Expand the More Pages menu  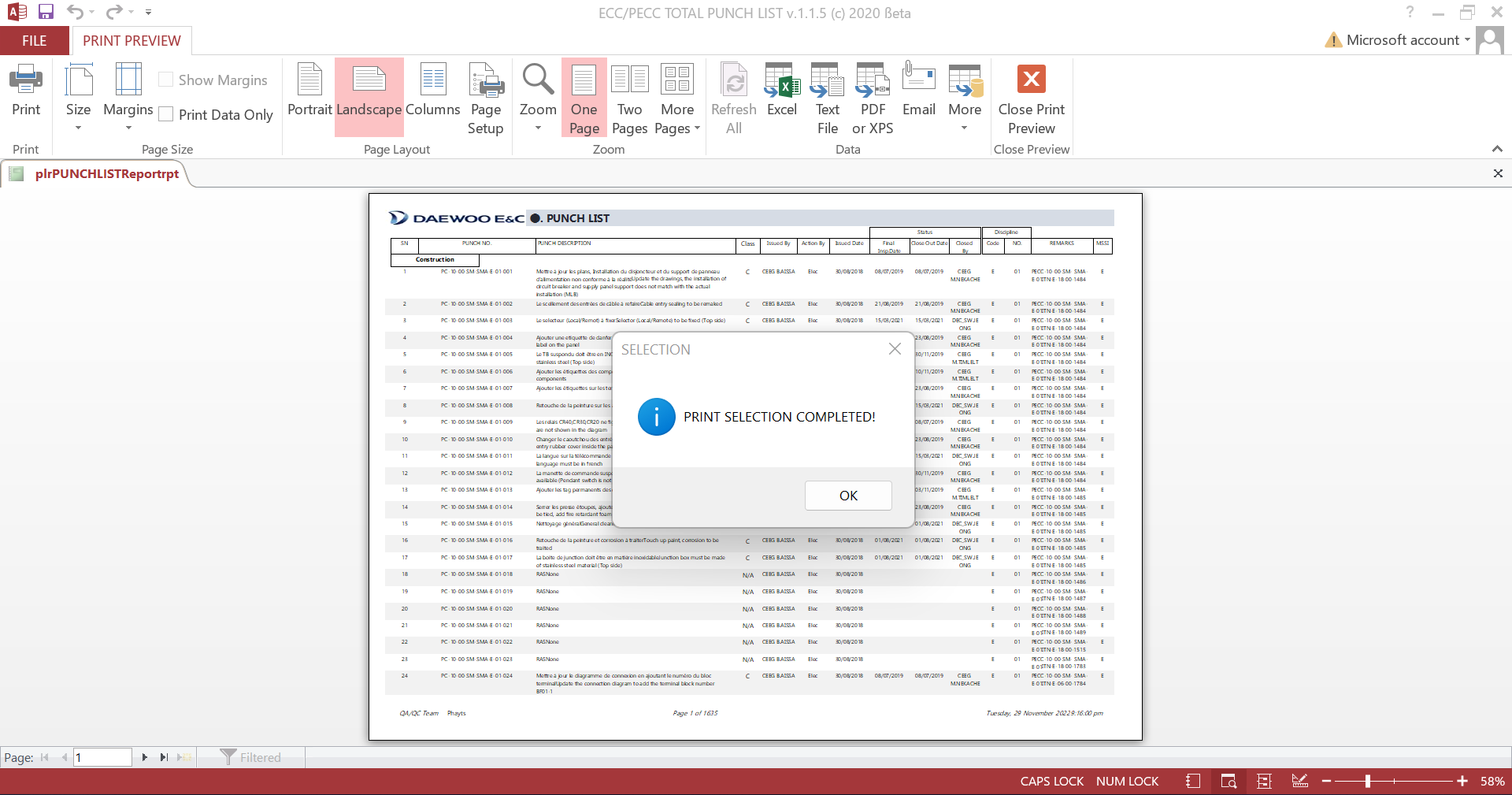tap(677, 98)
